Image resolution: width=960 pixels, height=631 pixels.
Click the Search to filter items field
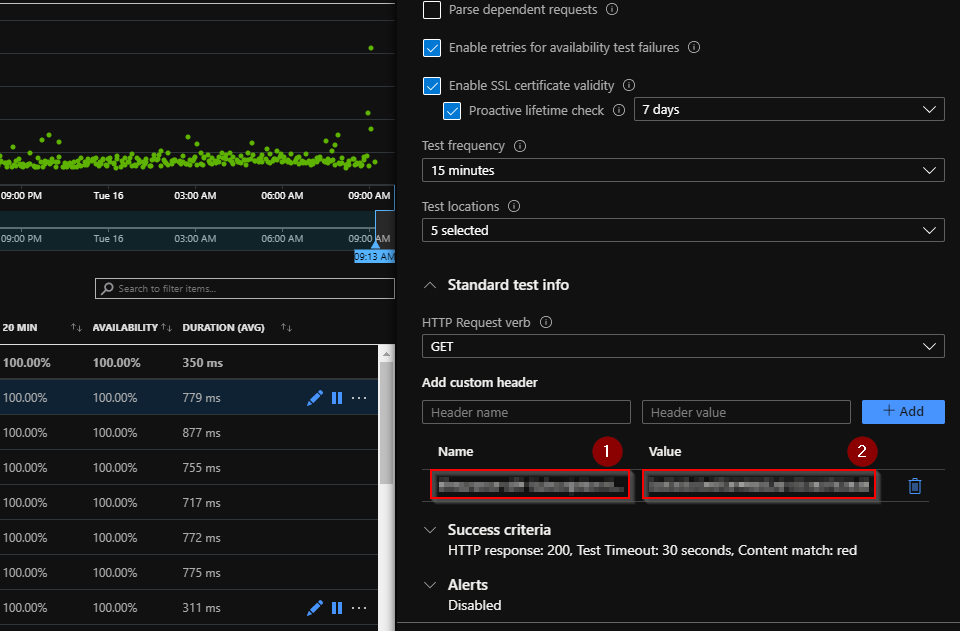tap(244, 288)
